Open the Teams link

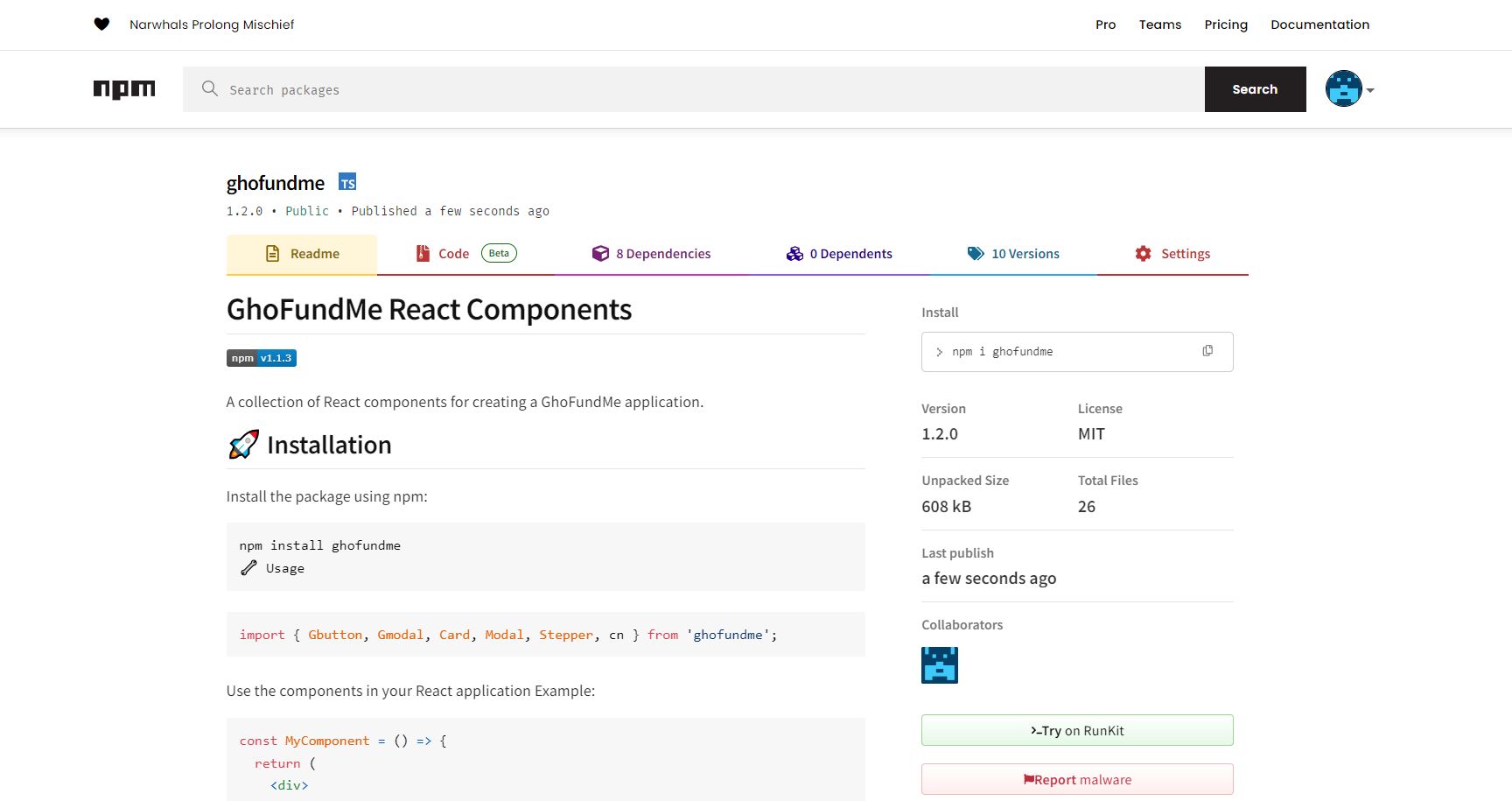pos(1160,25)
